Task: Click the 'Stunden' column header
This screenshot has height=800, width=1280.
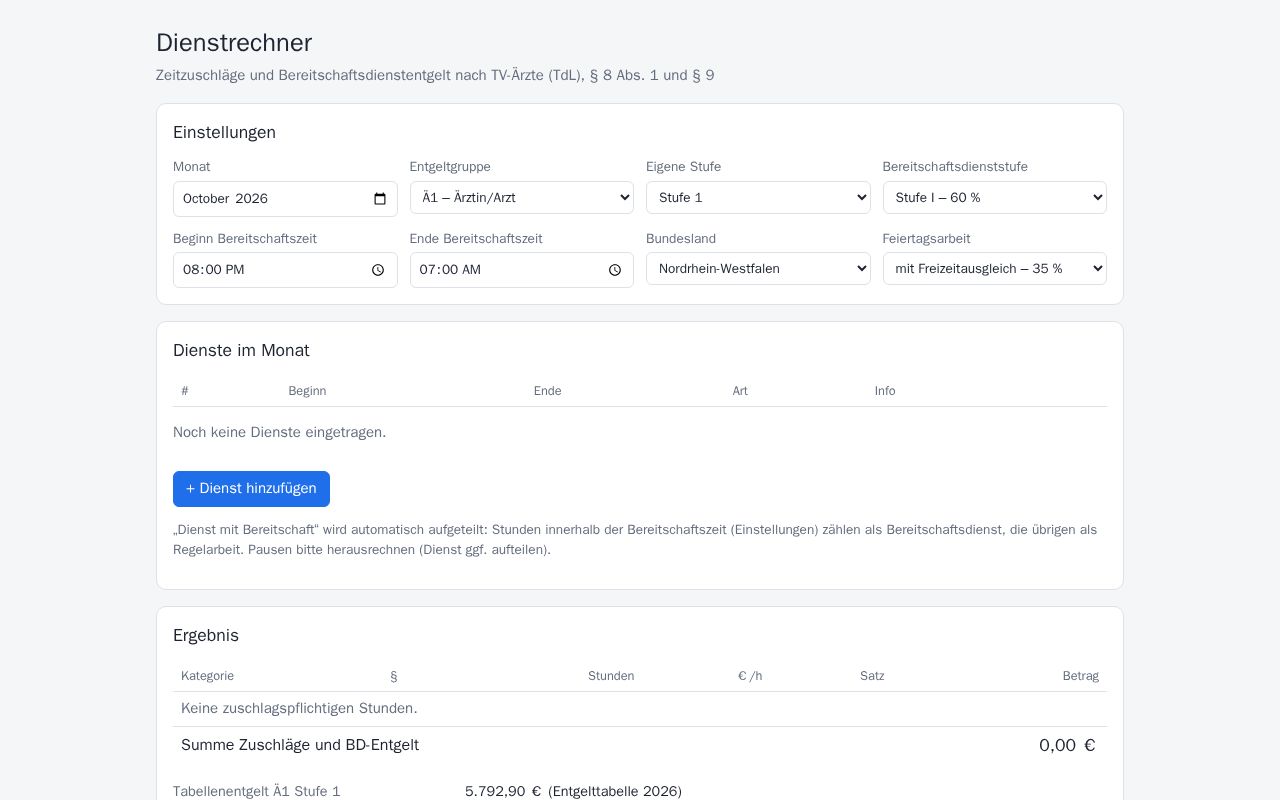Action: [611, 676]
